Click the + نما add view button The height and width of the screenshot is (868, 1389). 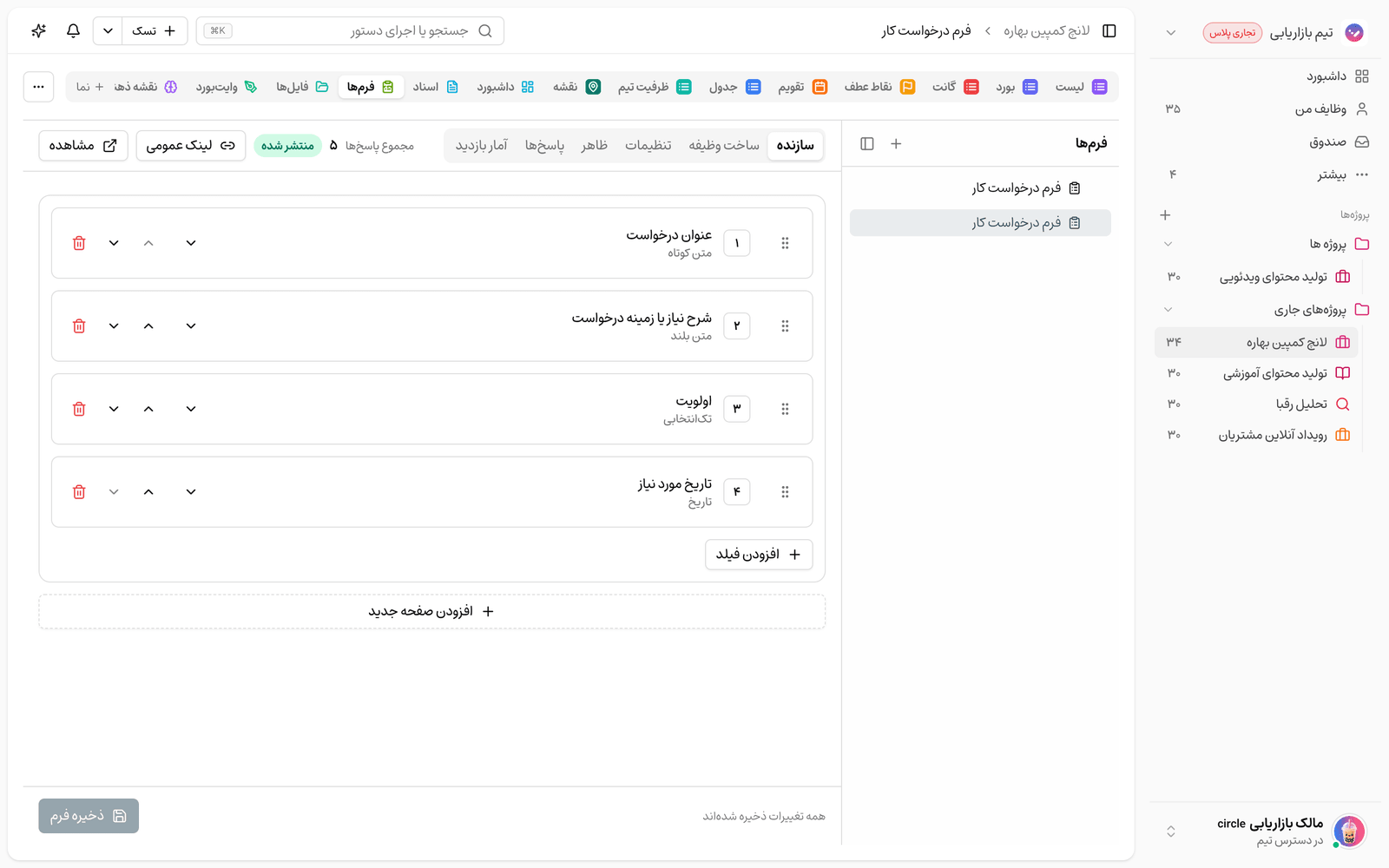point(89,87)
